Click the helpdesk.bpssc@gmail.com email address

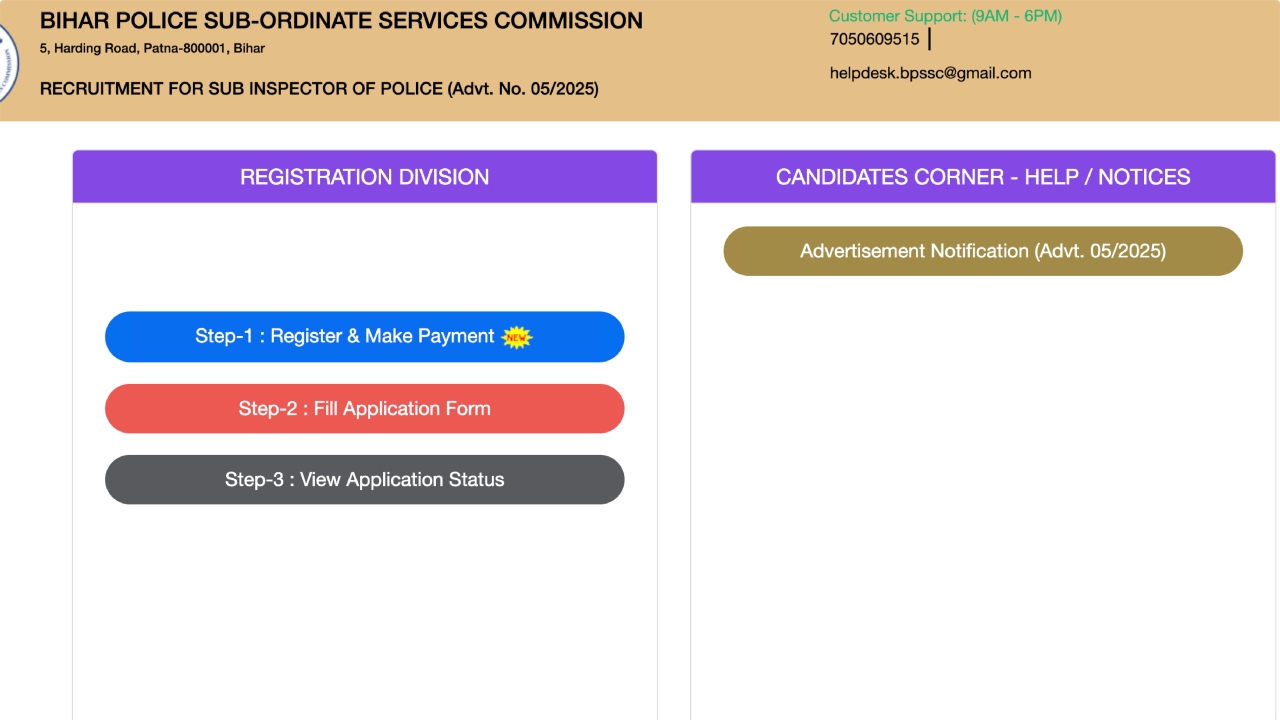point(930,73)
